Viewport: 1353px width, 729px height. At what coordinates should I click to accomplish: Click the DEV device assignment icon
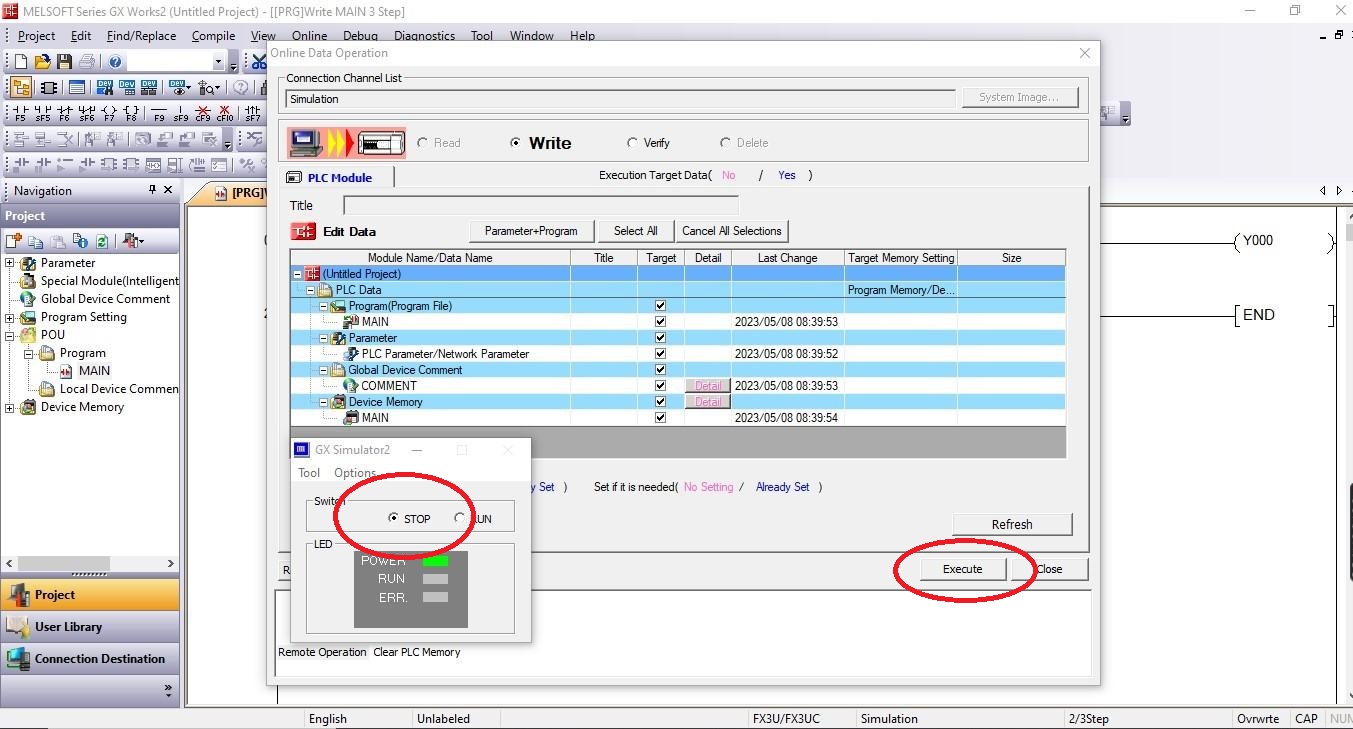pyautogui.click(x=149, y=88)
